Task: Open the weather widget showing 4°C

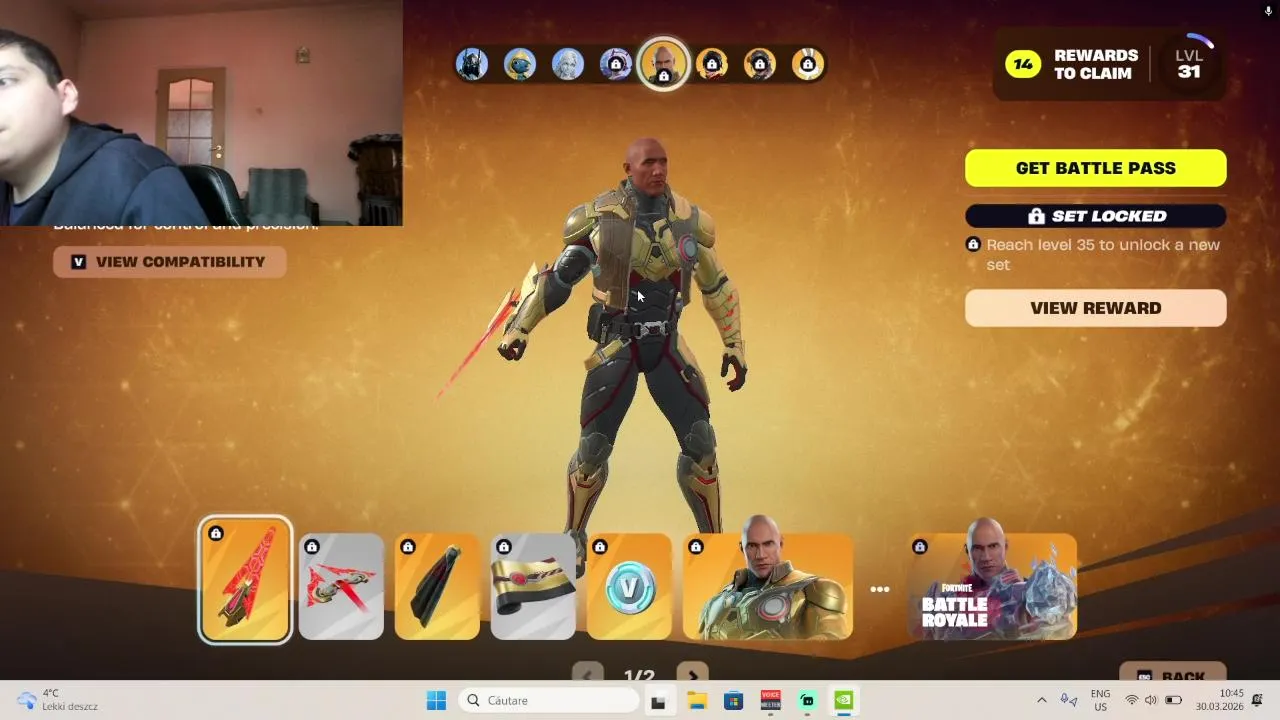Action: (60, 700)
